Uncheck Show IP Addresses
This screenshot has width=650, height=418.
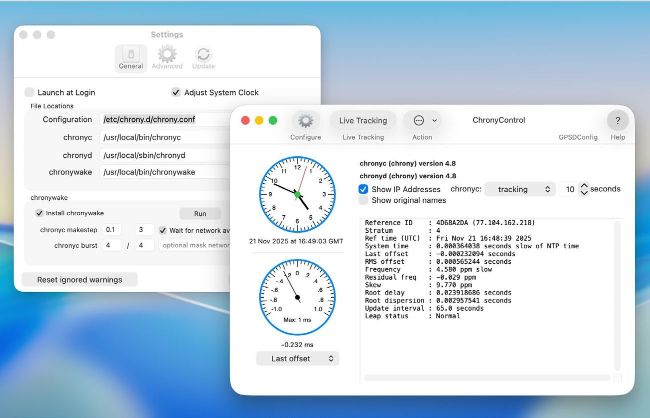point(364,188)
